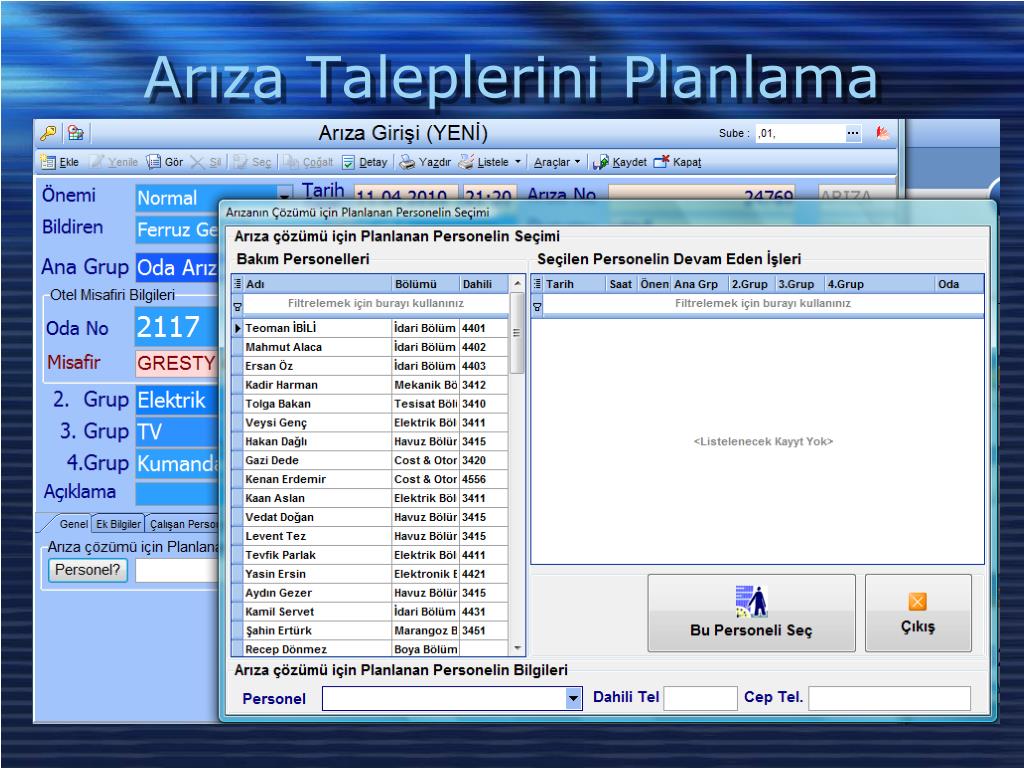Sort by the Tarih column header
This screenshot has height=768, width=1024.
click(574, 284)
